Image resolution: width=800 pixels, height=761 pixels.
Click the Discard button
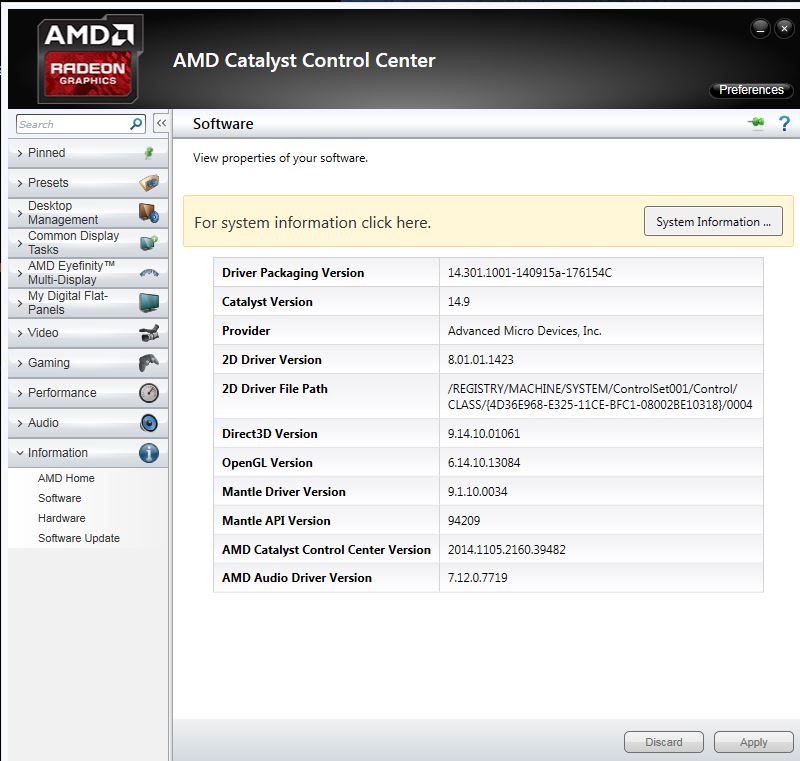point(664,742)
